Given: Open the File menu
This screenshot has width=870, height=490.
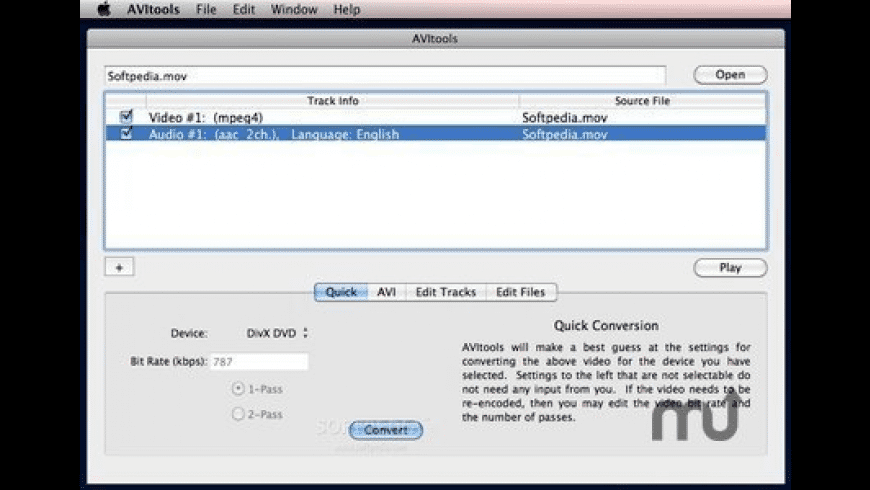Looking at the screenshot, I should (x=206, y=9).
